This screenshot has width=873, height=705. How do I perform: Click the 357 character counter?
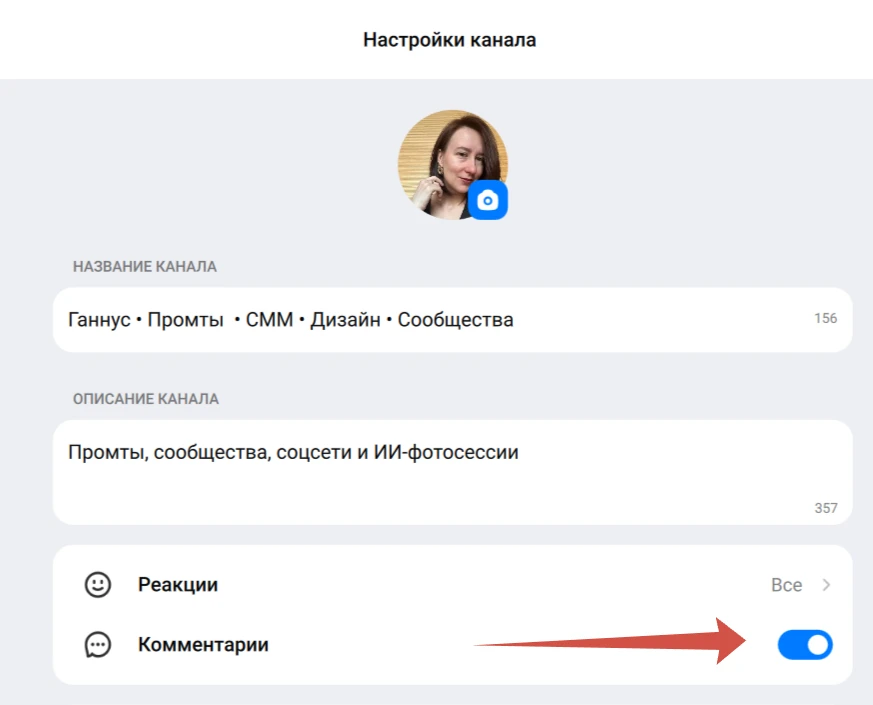click(826, 508)
